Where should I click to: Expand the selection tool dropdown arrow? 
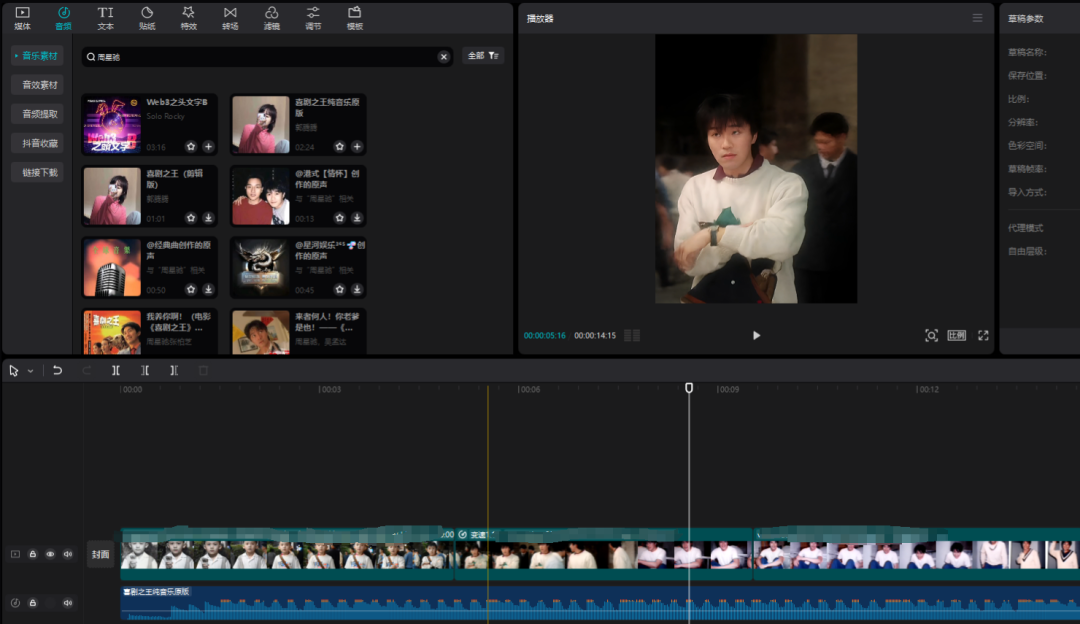(30, 371)
